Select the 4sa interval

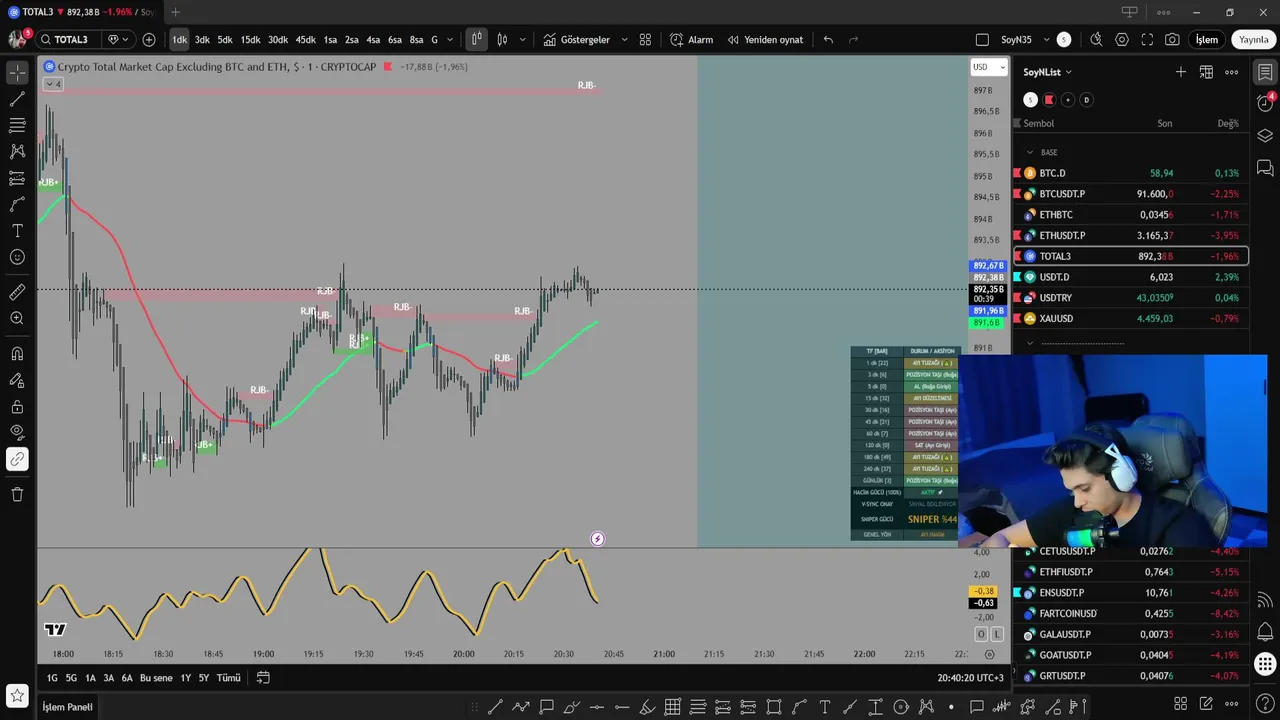point(373,40)
